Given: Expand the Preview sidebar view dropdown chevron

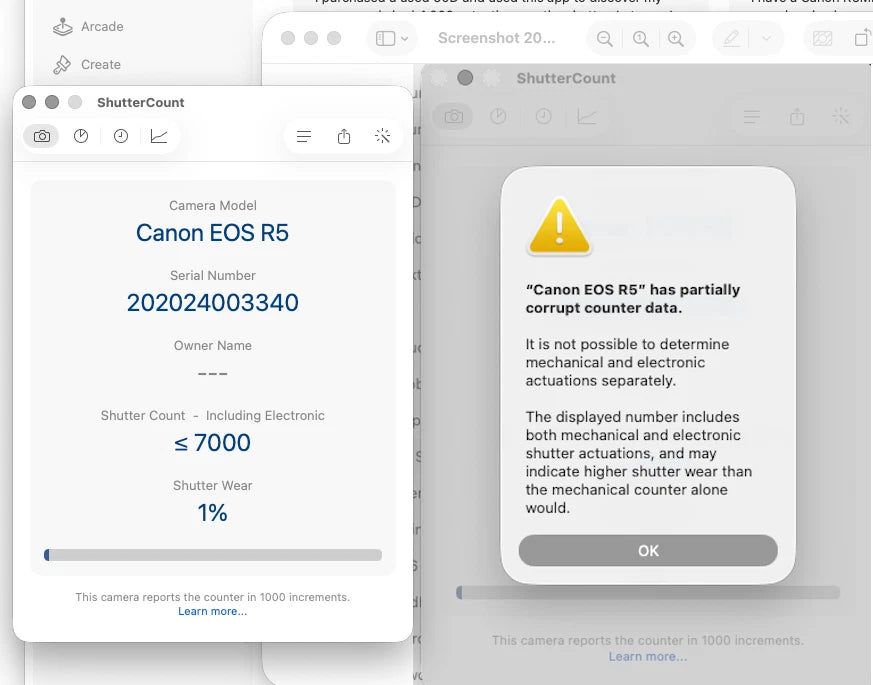Looking at the screenshot, I should (405, 38).
